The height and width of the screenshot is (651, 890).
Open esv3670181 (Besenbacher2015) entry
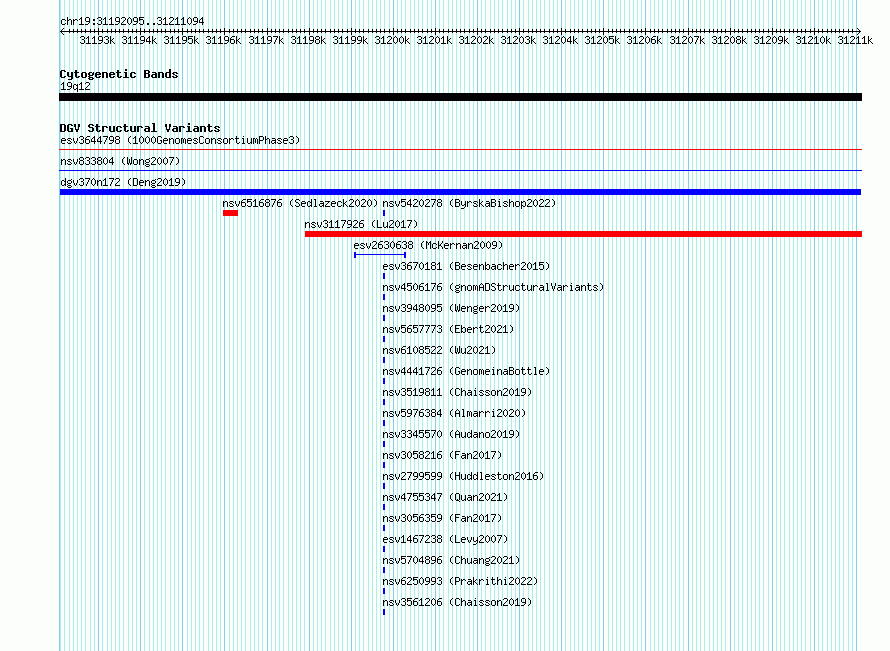point(466,266)
